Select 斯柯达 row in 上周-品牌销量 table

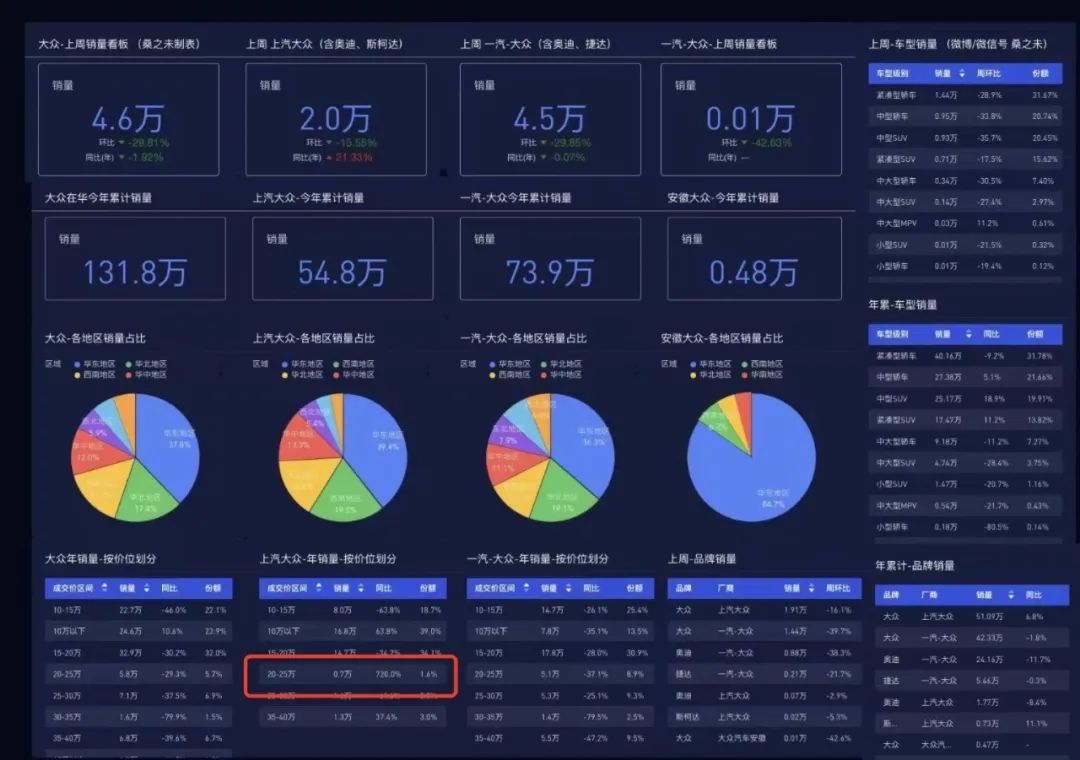click(765, 717)
